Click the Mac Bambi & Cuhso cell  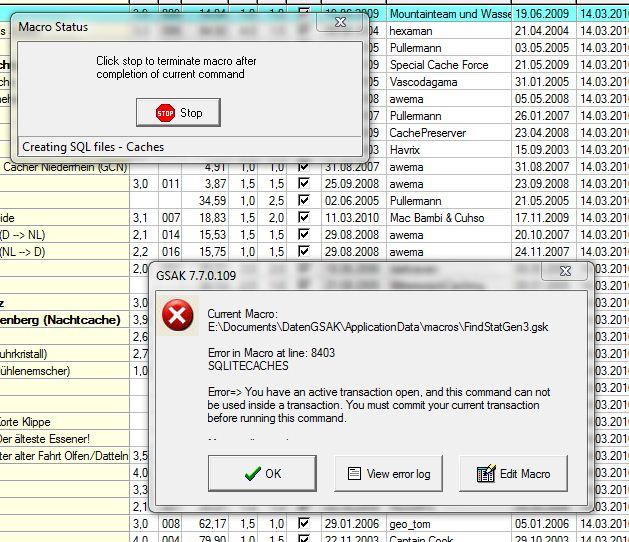click(x=449, y=217)
